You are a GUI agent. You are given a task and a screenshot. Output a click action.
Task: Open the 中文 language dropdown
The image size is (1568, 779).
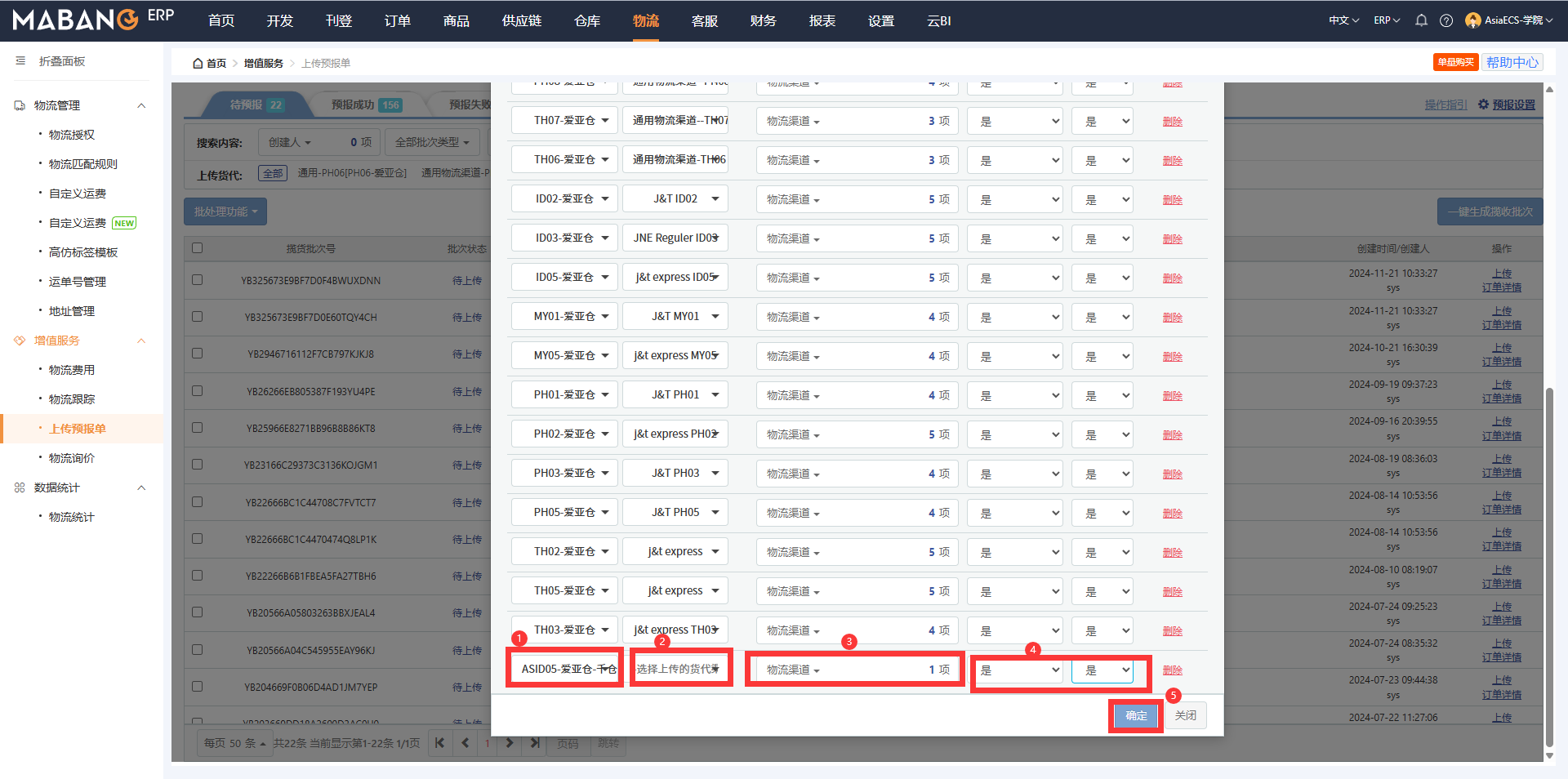(1343, 20)
